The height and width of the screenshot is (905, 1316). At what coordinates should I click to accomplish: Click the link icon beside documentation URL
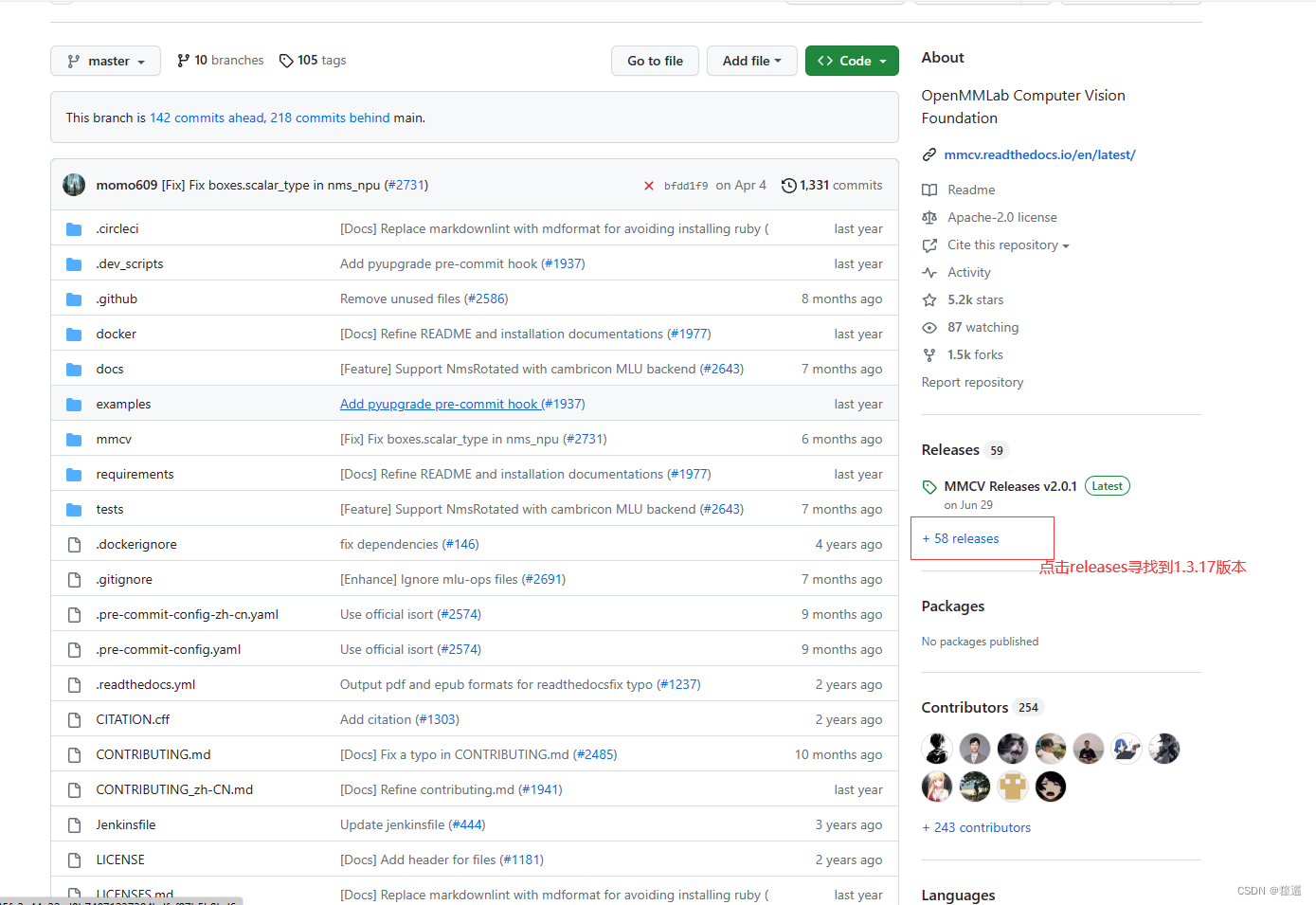tap(929, 154)
